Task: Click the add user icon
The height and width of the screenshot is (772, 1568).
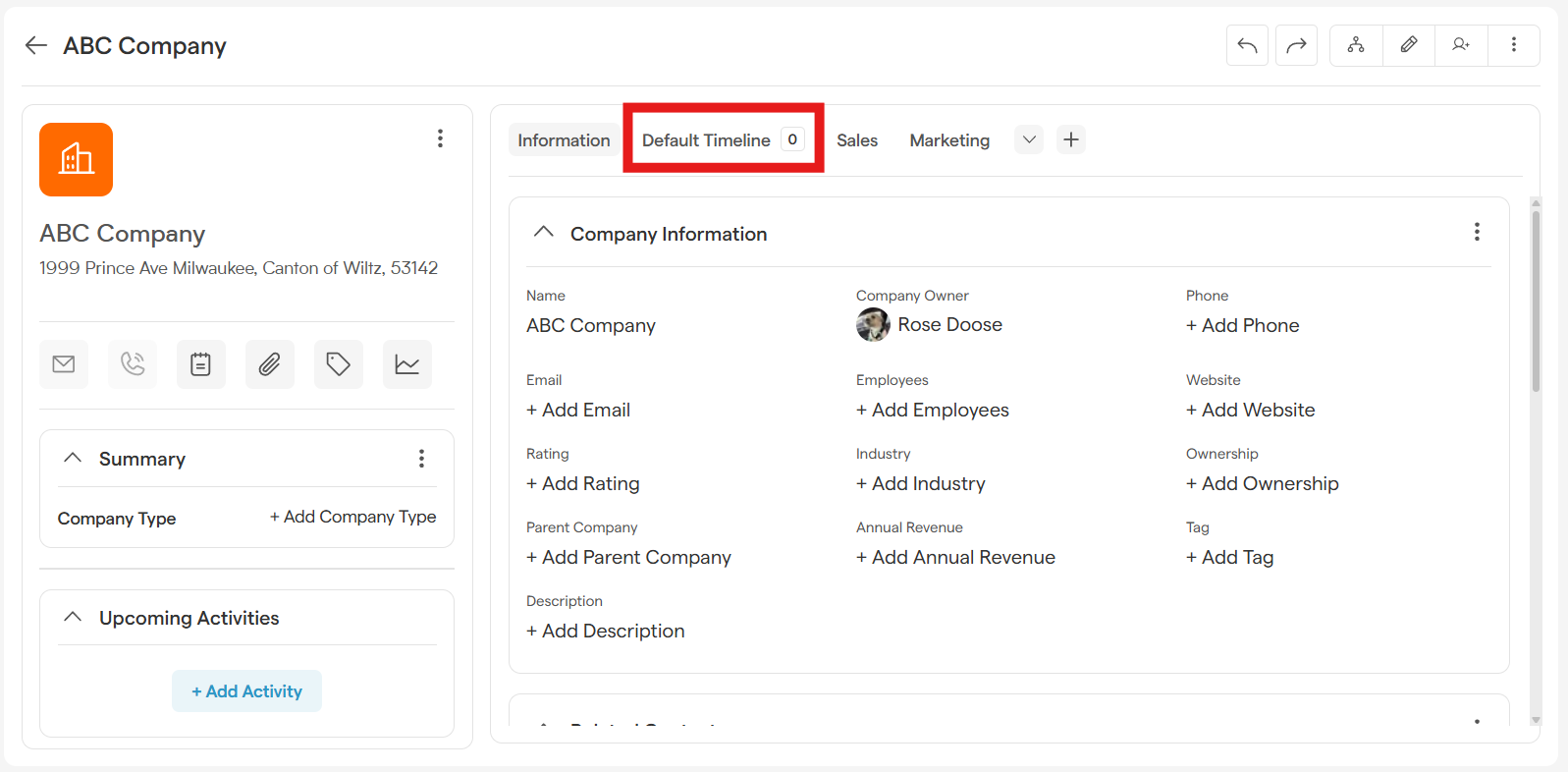Action: coord(1461,45)
